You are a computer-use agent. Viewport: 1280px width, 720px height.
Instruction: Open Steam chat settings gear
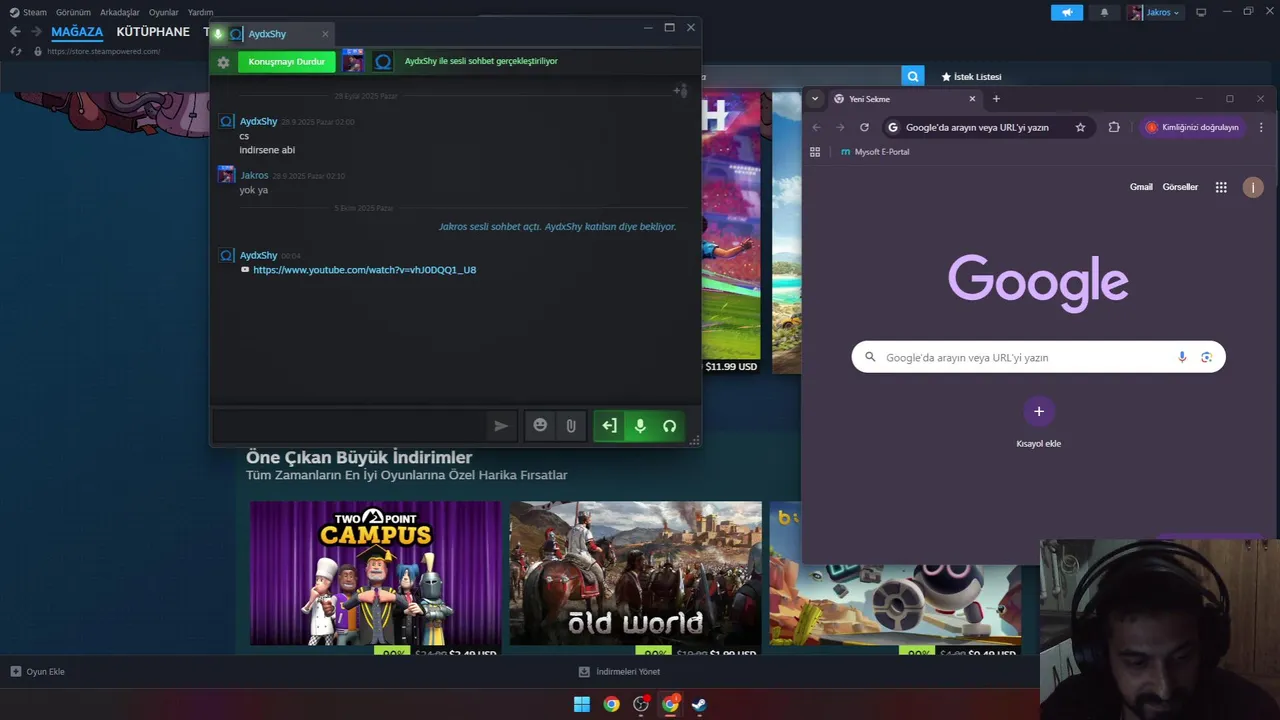(x=223, y=62)
